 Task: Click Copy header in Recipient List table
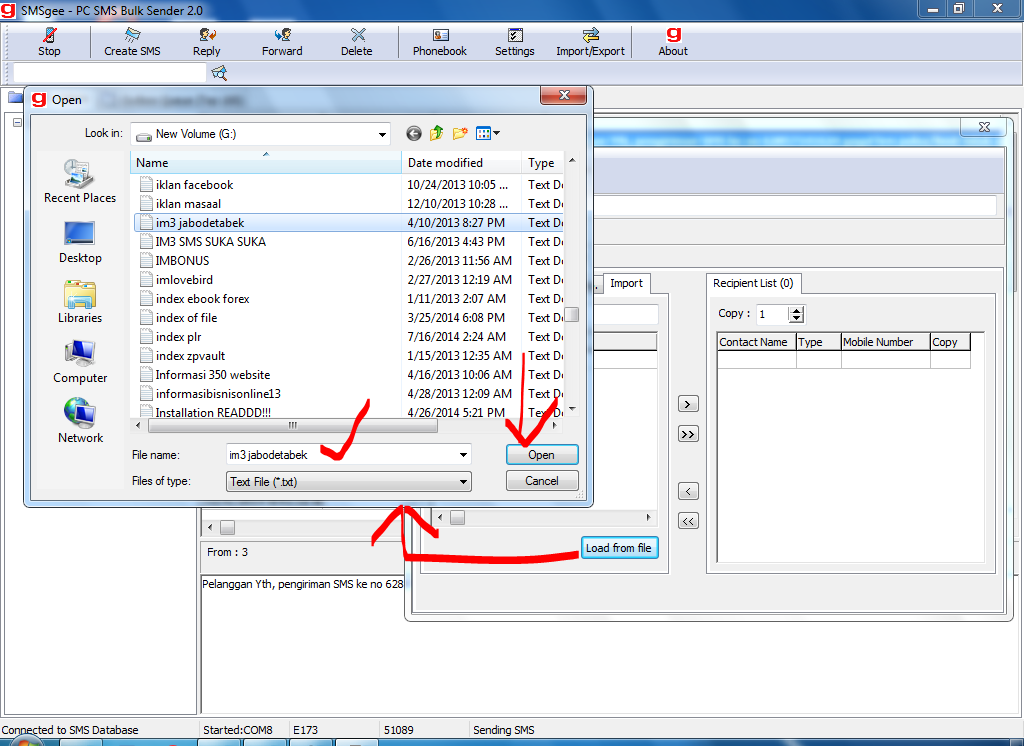click(950, 342)
